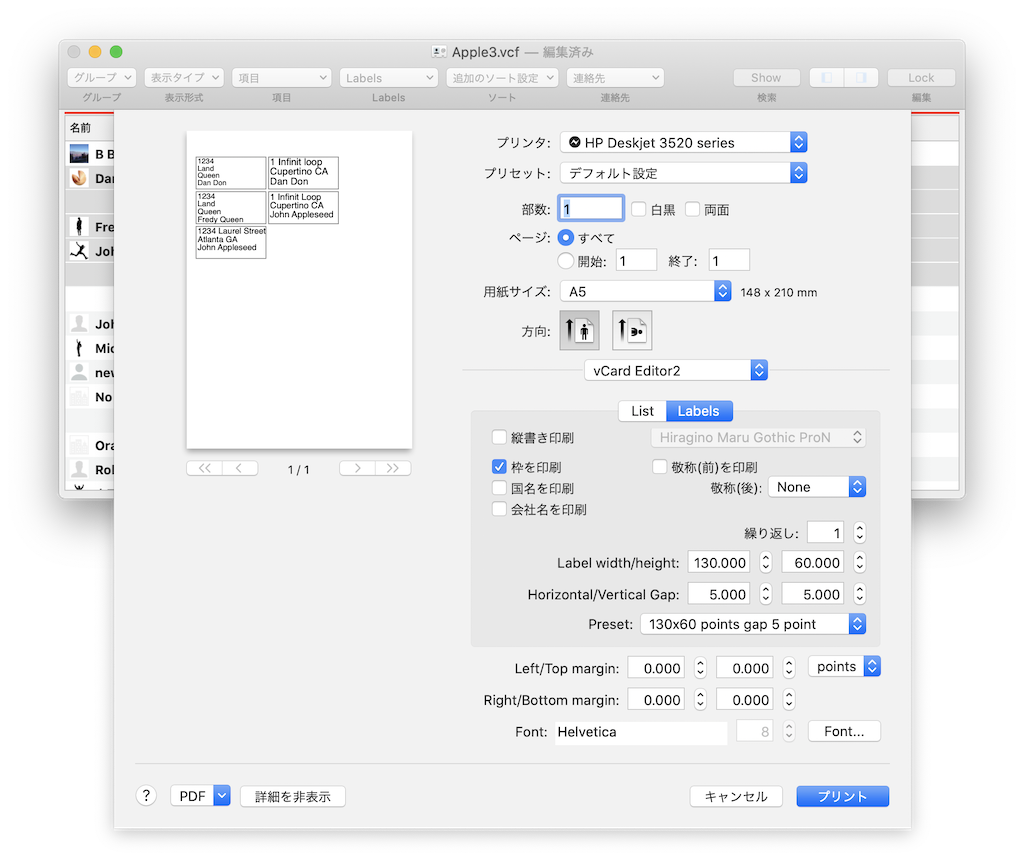The width and height of the screenshot is (1024, 857).
Task: Open プリセット デフォルト設定 dropdown
Action: click(x=684, y=173)
